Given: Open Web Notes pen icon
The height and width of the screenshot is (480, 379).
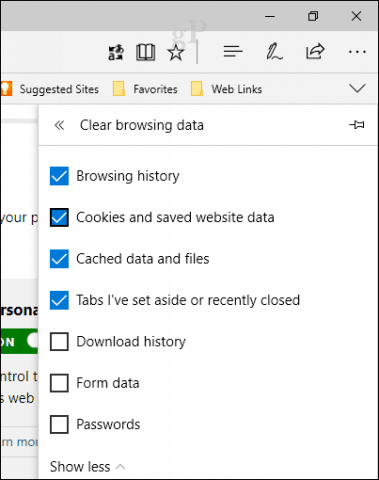Looking at the screenshot, I should 274,52.
